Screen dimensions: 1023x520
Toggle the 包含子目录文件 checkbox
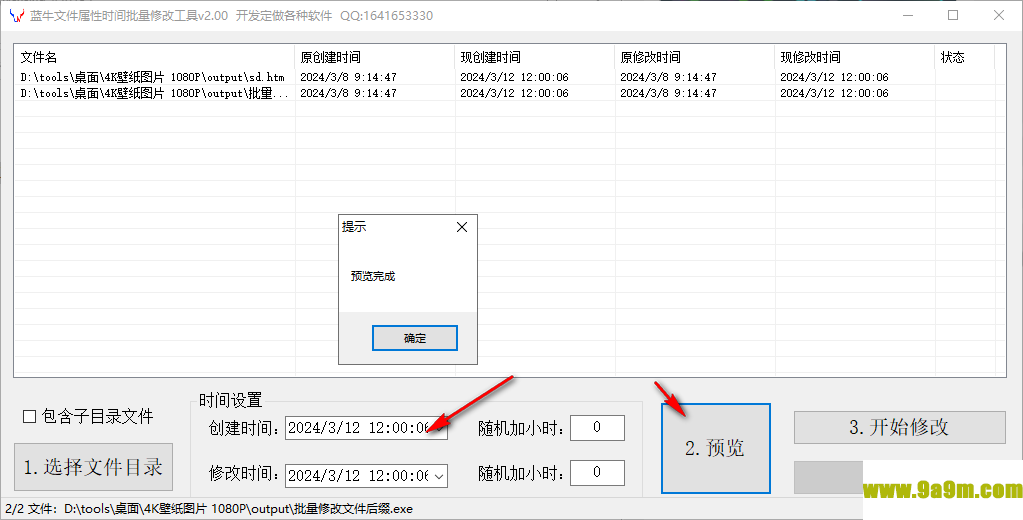pos(29,416)
